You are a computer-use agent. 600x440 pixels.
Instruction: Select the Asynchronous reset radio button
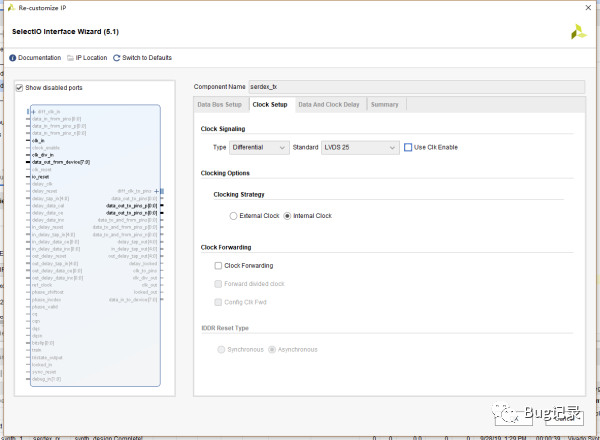(272, 350)
